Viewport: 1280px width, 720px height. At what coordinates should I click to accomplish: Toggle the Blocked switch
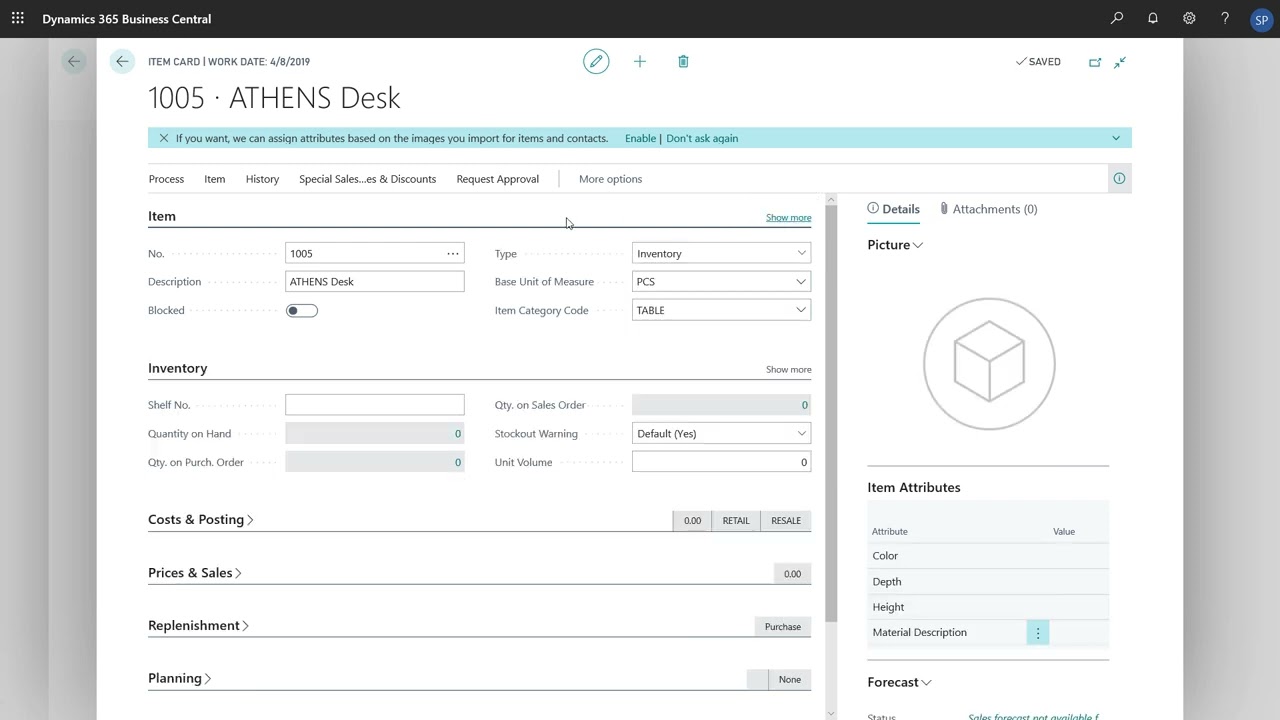pyautogui.click(x=301, y=311)
